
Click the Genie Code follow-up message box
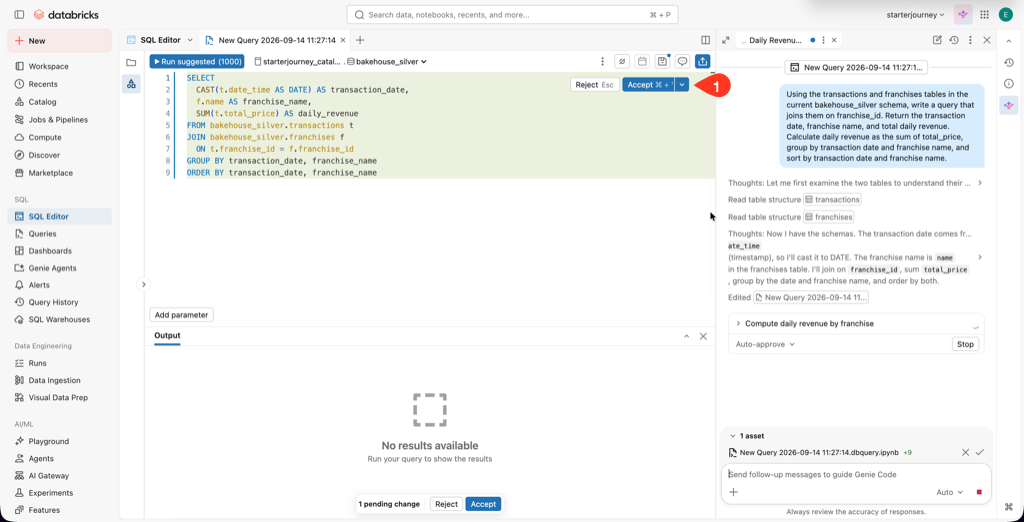pyautogui.click(x=856, y=475)
